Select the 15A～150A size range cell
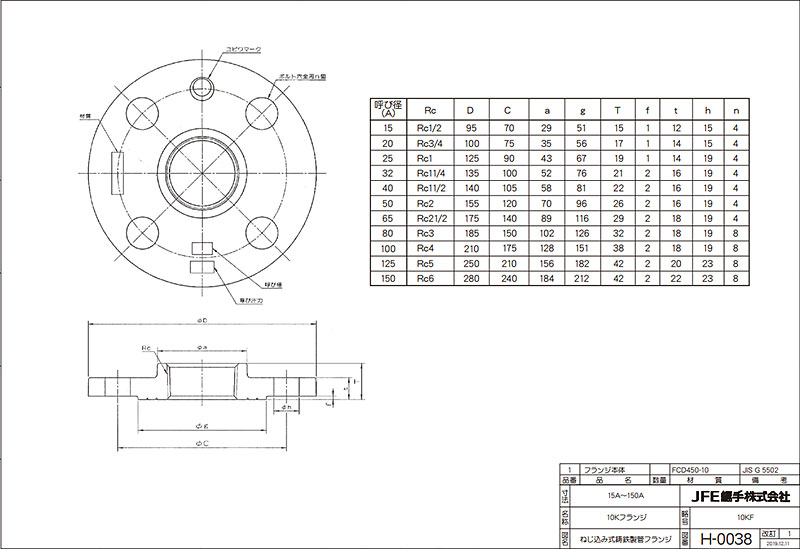The image size is (800, 549). coord(626,495)
